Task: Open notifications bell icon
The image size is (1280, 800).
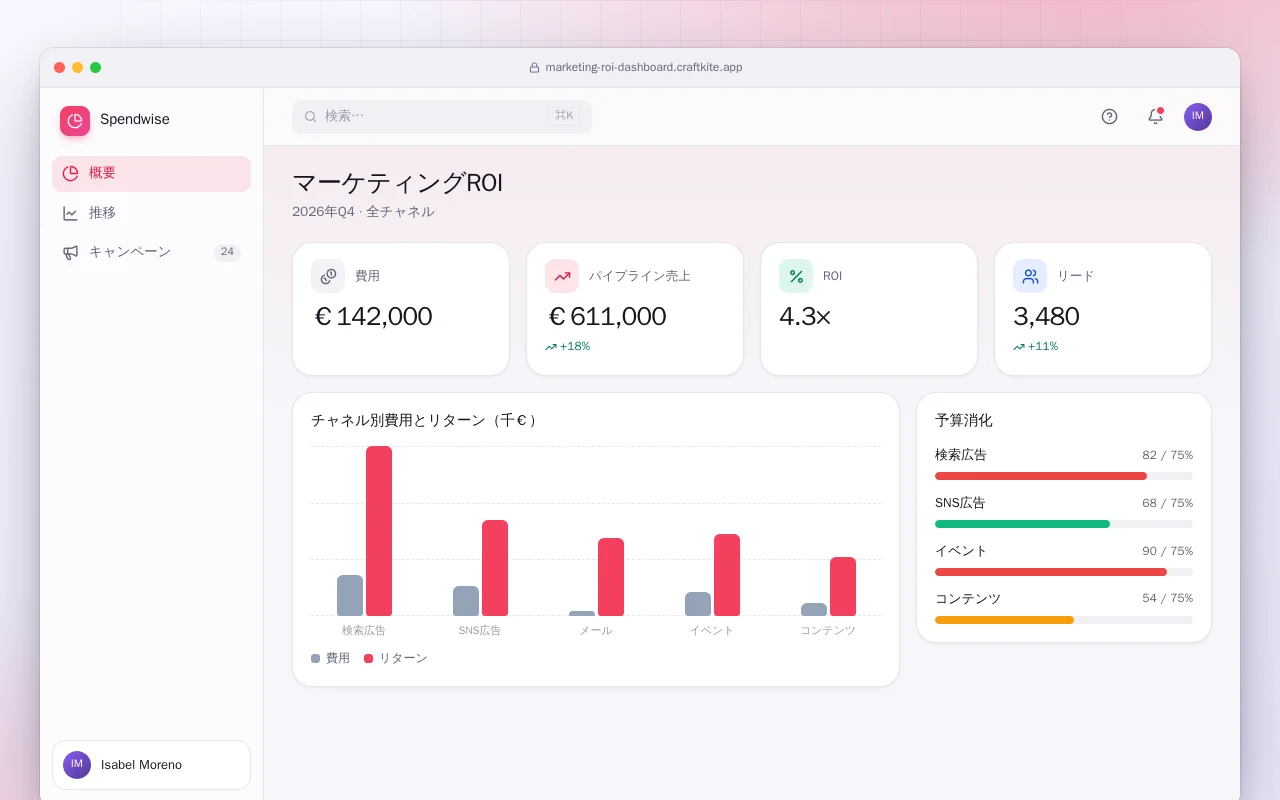Action: coord(1155,117)
